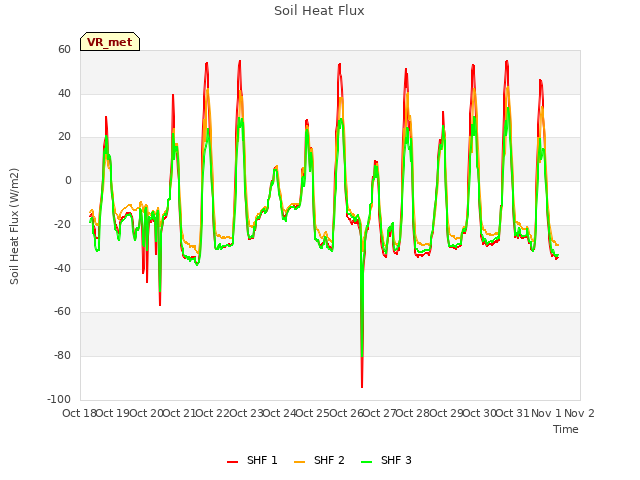Image resolution: width=640 pixels, height=480 pixels.
Task: Click the 40 y-axis tick label
Action: (x=64, y=93)
